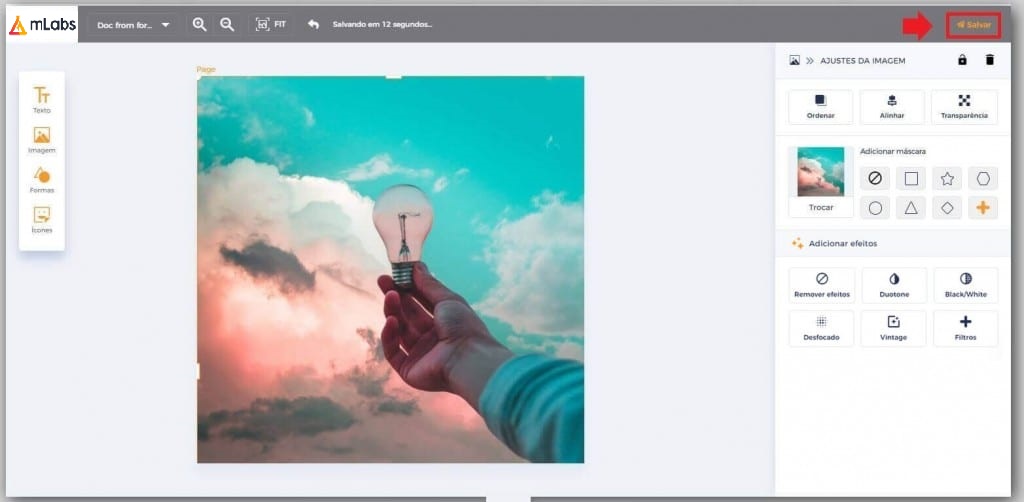Apply the circle mask

pyautogui.click(x=875, y=208)
